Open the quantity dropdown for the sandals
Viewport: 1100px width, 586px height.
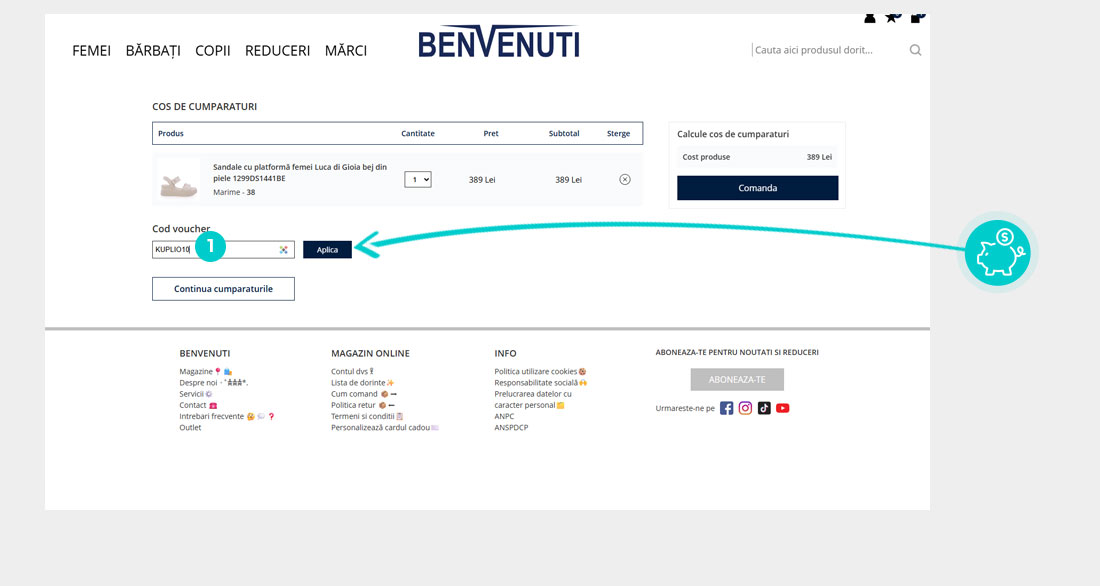[418, 180]
